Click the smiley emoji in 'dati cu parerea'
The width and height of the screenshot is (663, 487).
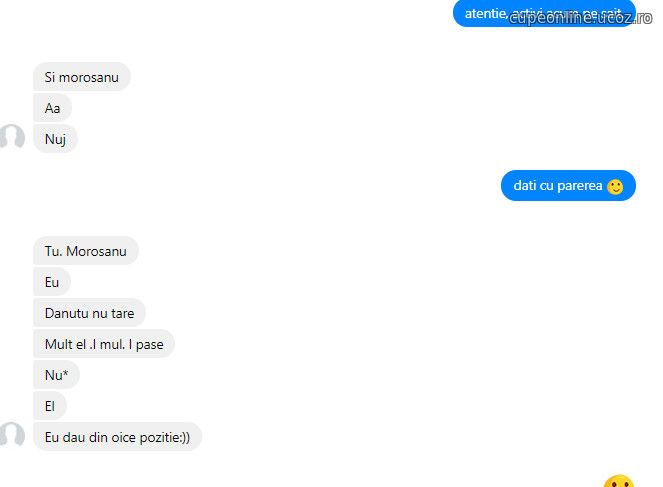click(x=615, y=186)
